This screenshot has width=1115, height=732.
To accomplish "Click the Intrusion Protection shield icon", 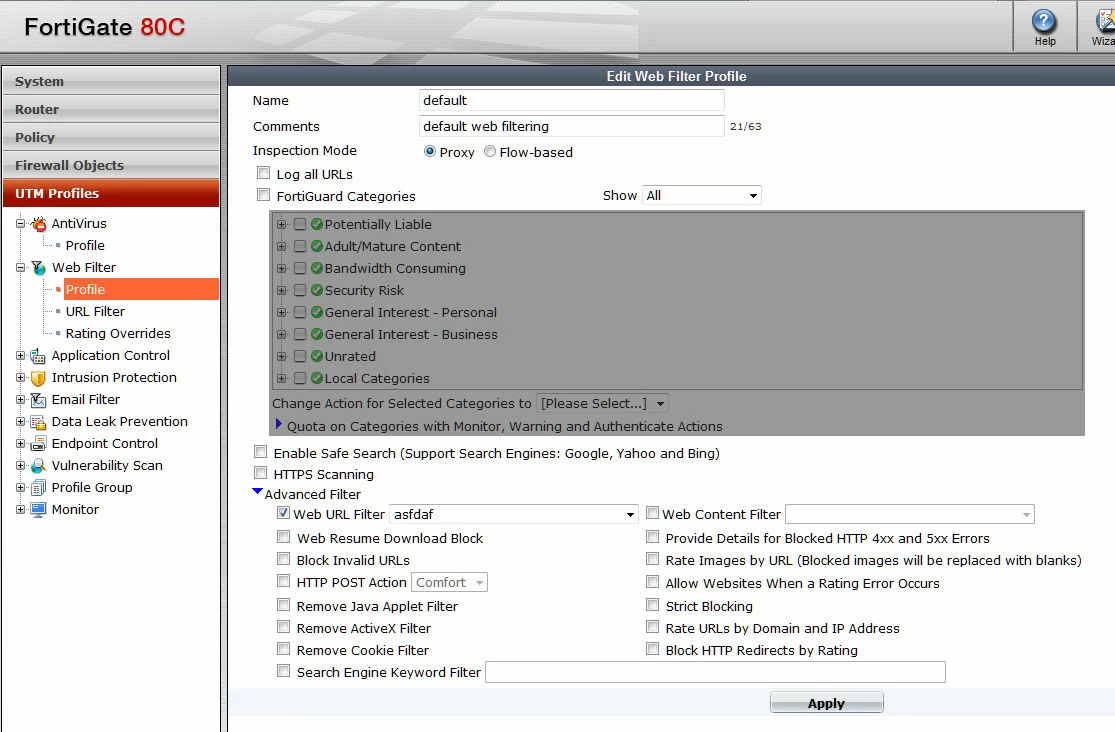I will [x=38, y=378].
